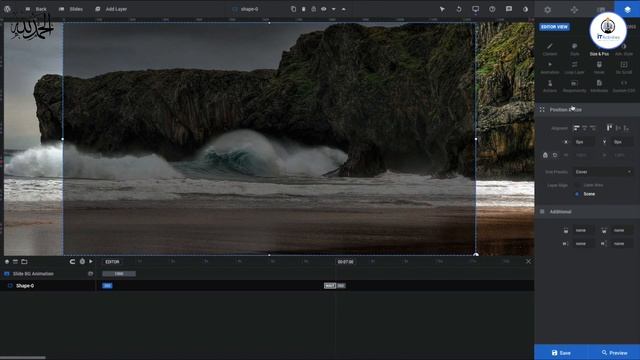640x360 pixels.
Task: Open the Slides menu
Action: tap(71, 9)
